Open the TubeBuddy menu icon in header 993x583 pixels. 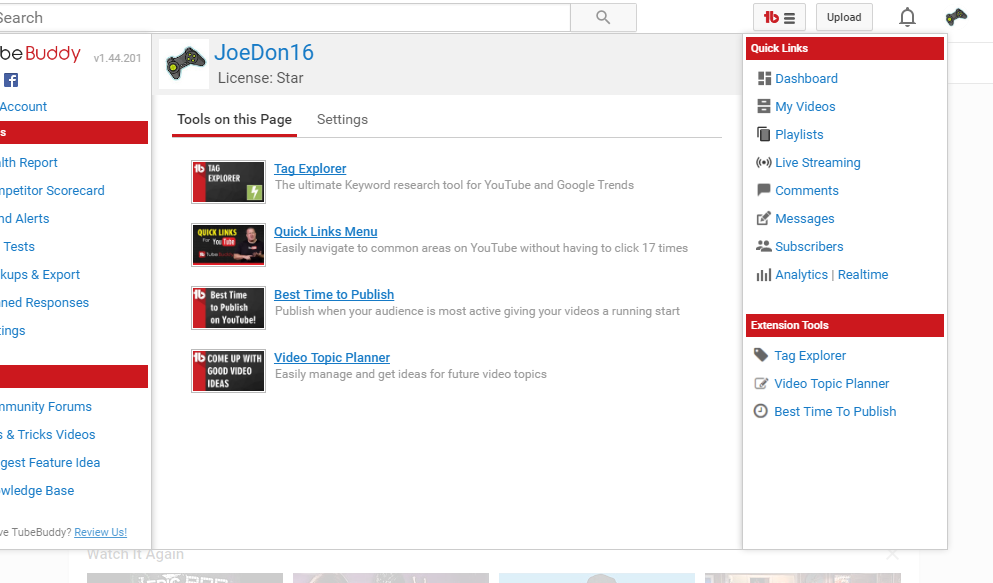pos(779,18)
